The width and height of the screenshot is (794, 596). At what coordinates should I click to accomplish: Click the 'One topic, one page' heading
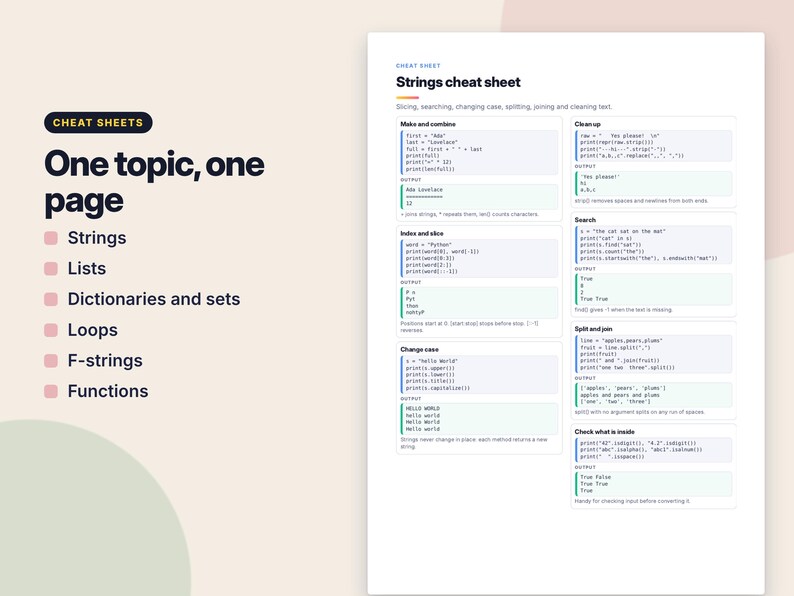coord(154,182)
